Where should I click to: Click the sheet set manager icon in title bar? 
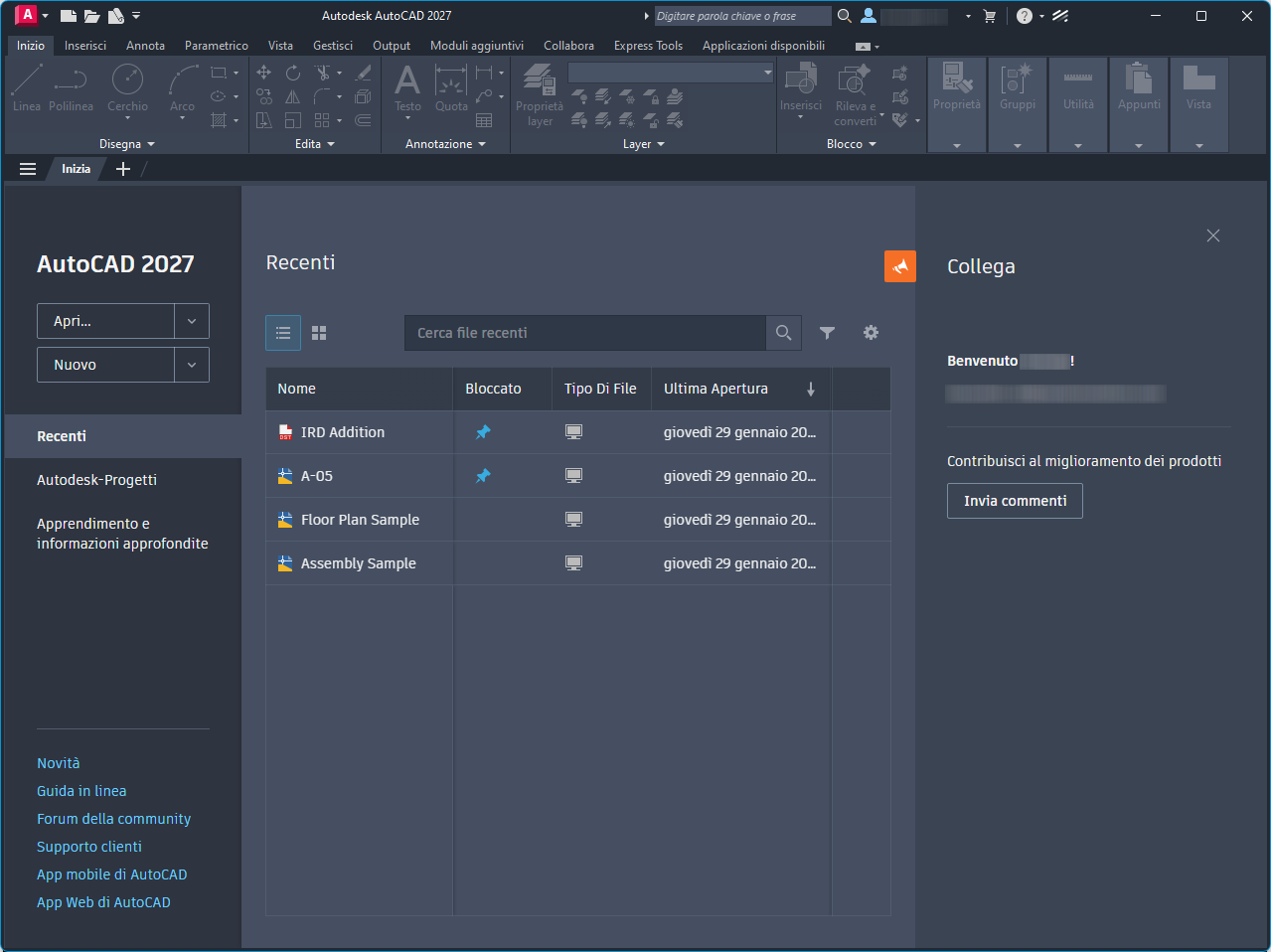pyautogui.click(x=116, y=16)
